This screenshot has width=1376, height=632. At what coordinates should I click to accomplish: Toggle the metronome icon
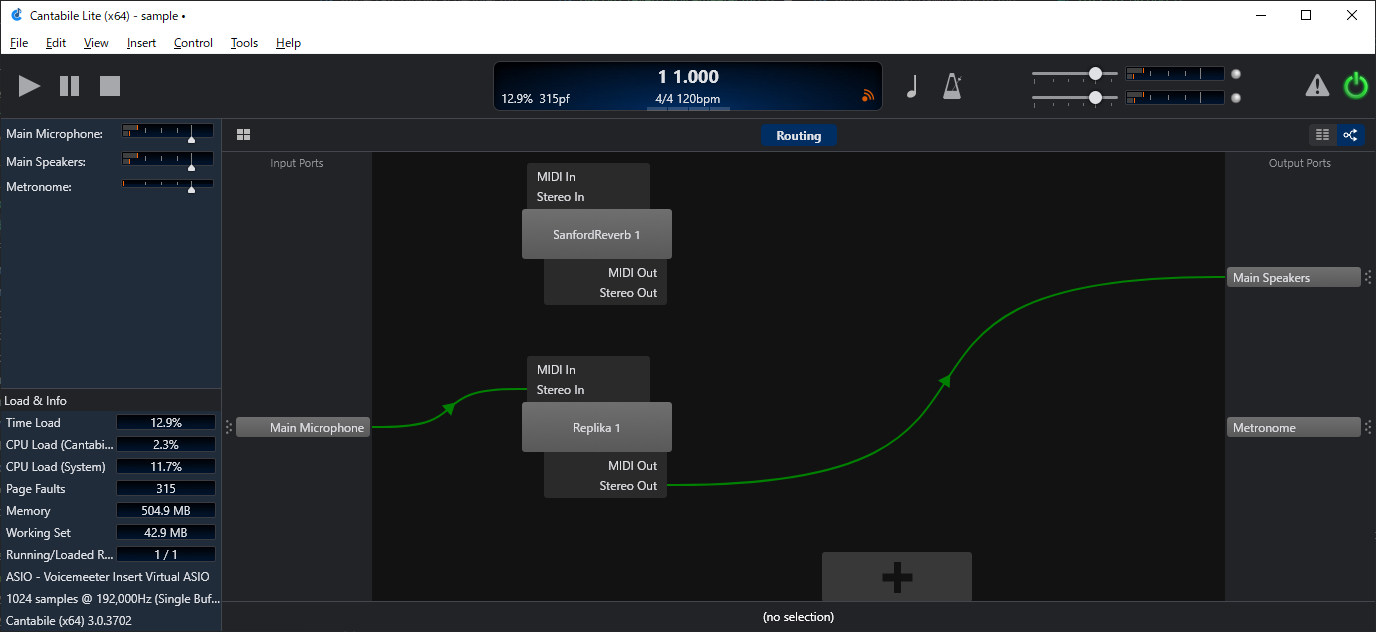tap(952, 87)
